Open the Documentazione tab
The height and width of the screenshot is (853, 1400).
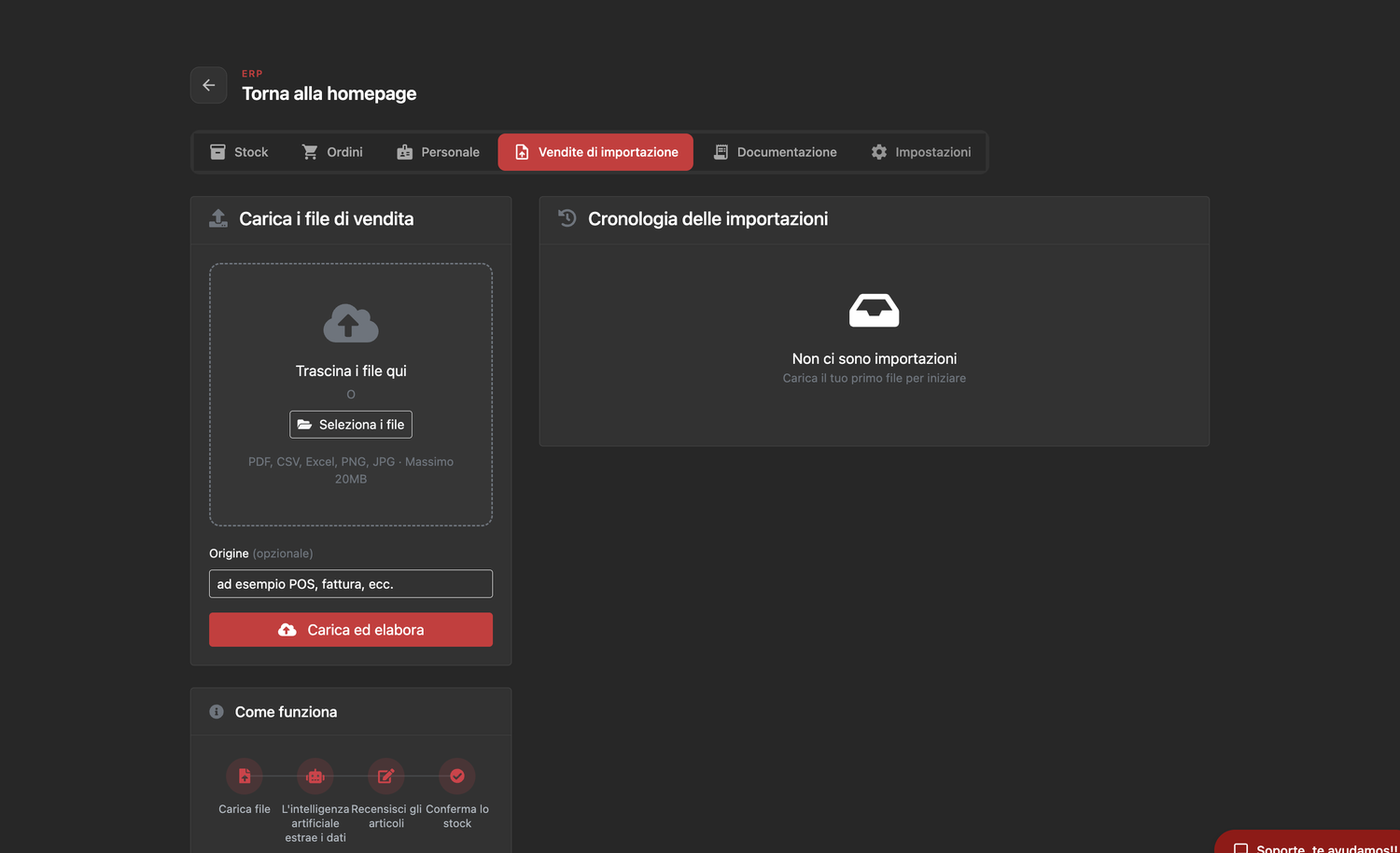(775, 152)
